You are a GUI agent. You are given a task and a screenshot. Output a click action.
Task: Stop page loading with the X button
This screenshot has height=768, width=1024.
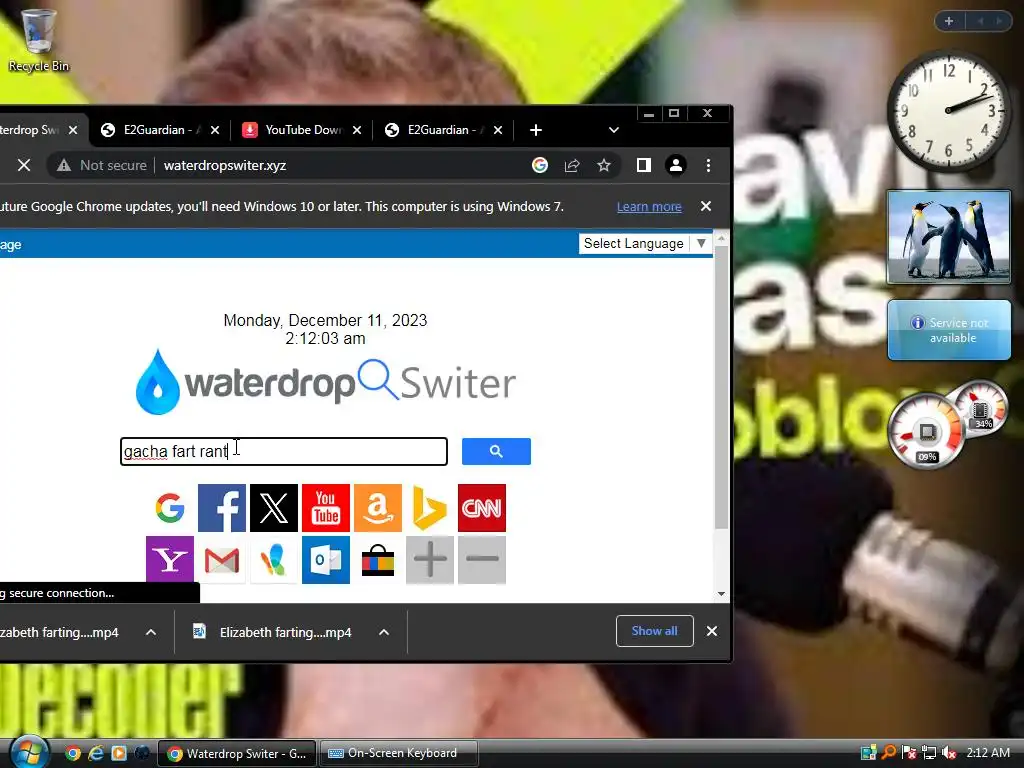[x=24, y=165]
